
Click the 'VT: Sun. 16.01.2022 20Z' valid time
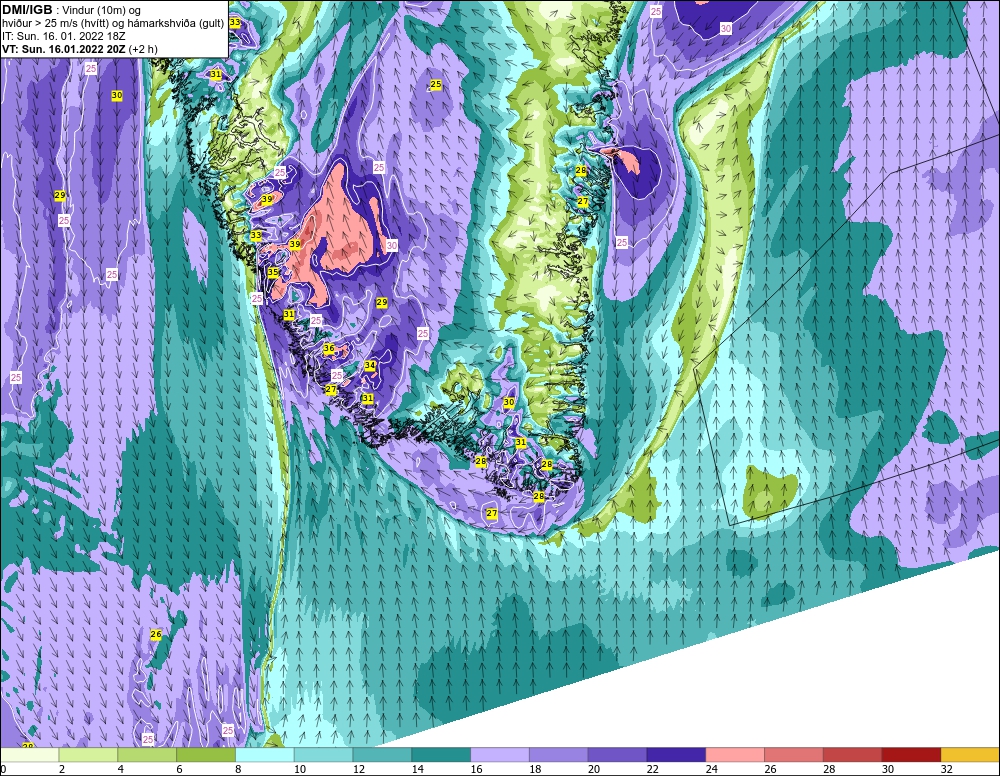(64, 49)
